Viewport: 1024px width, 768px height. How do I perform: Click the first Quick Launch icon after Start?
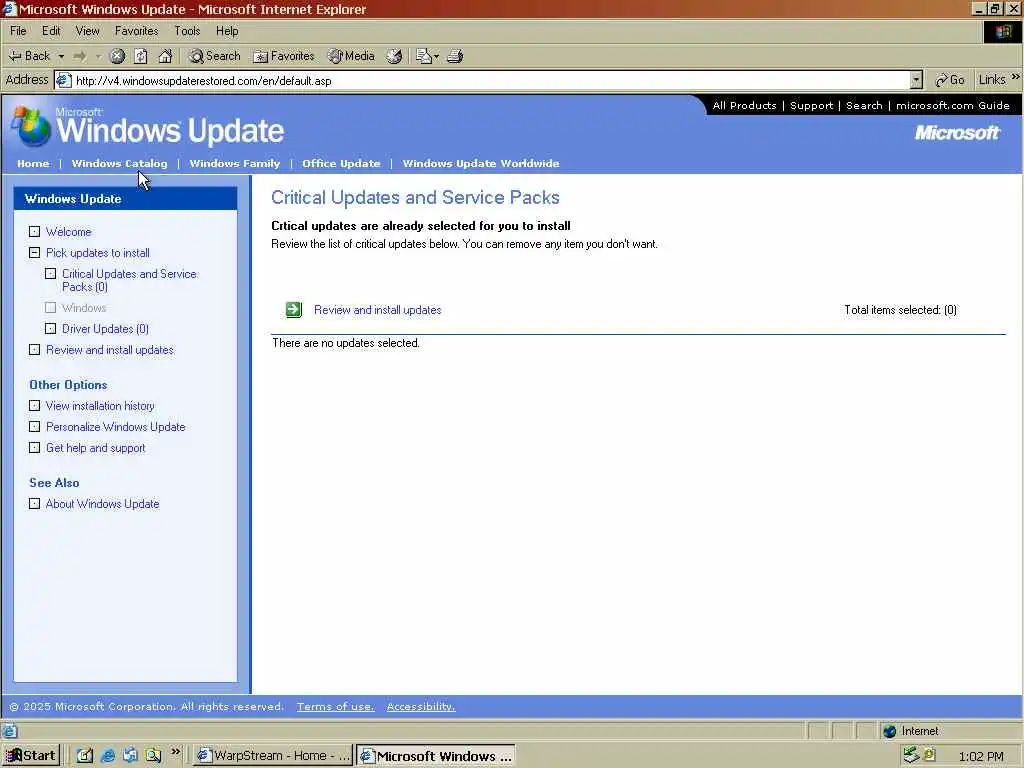pyautogui.click(x=85, y=756)
